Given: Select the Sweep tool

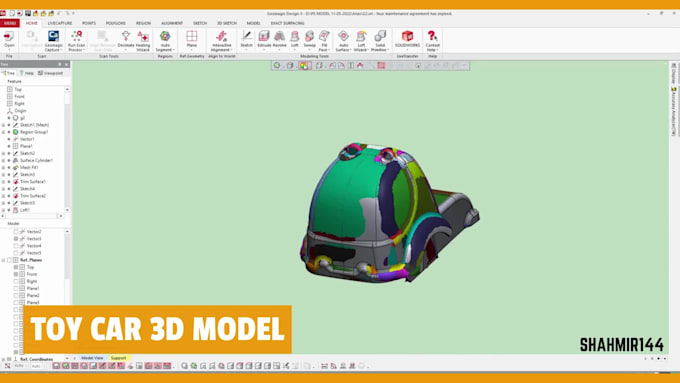Looking at the screenshot, I should coord(309,39).
